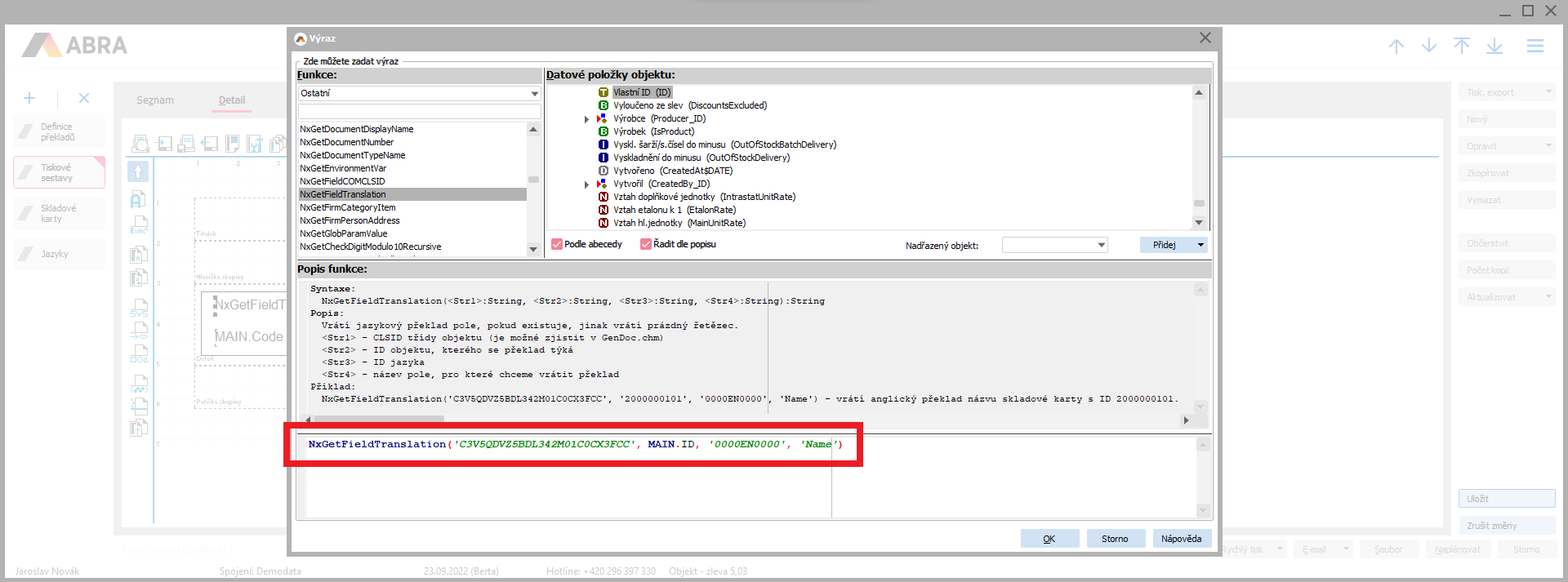Open the Přidej button dropdown arrow

(x=1200, y=245)
